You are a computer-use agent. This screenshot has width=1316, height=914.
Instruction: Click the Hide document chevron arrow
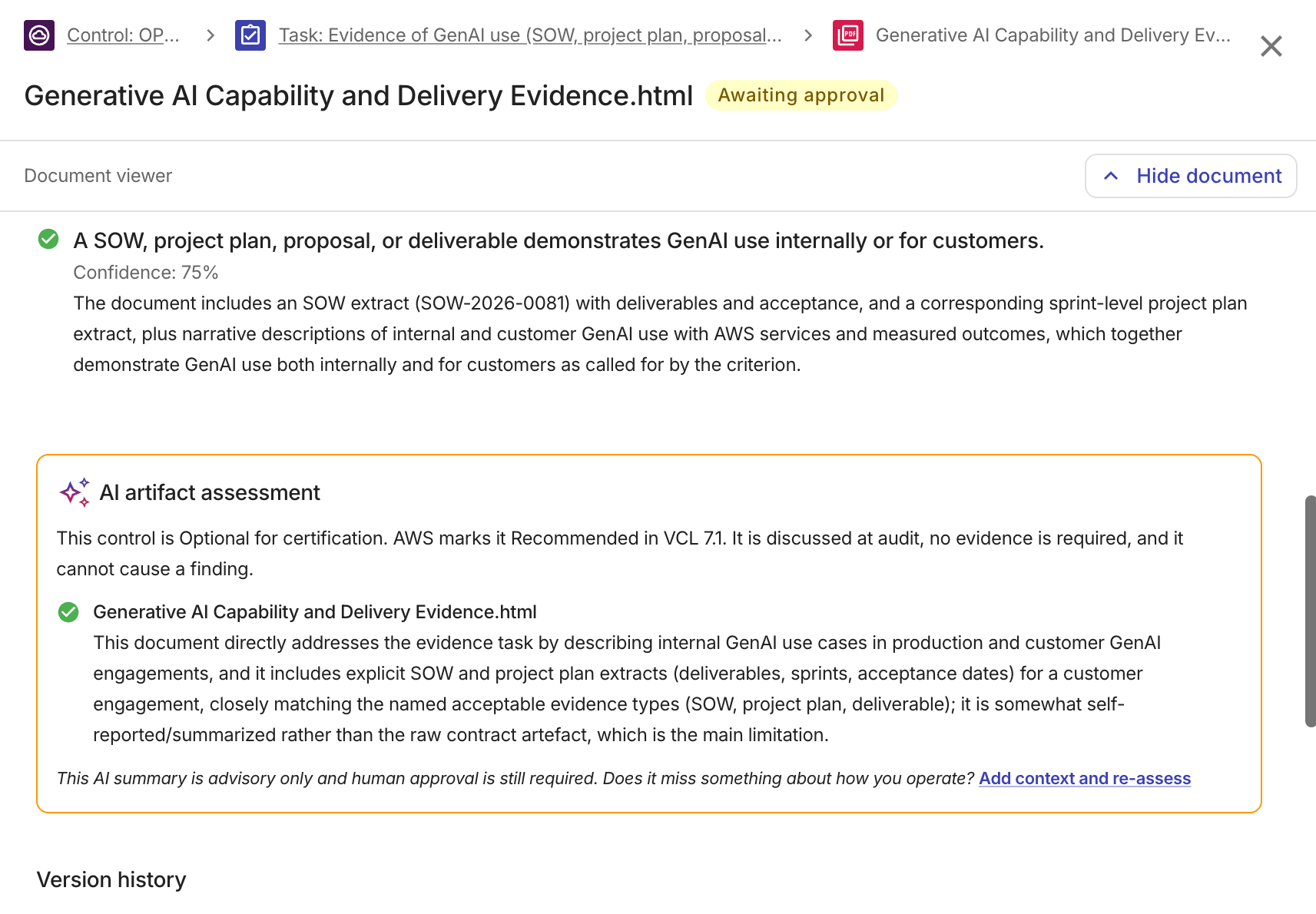pos(1111,176)
